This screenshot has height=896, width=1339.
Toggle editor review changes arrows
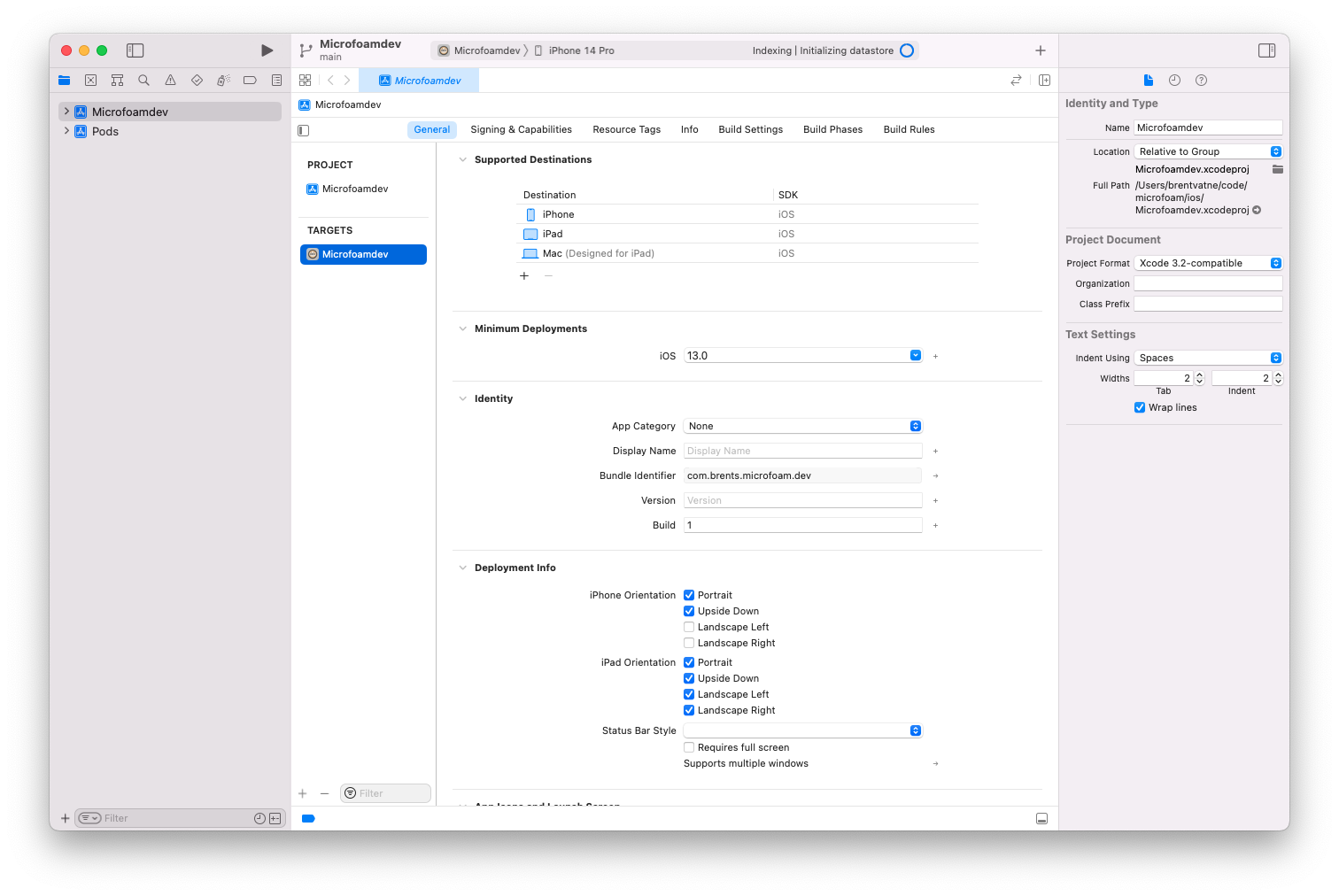1016,81
